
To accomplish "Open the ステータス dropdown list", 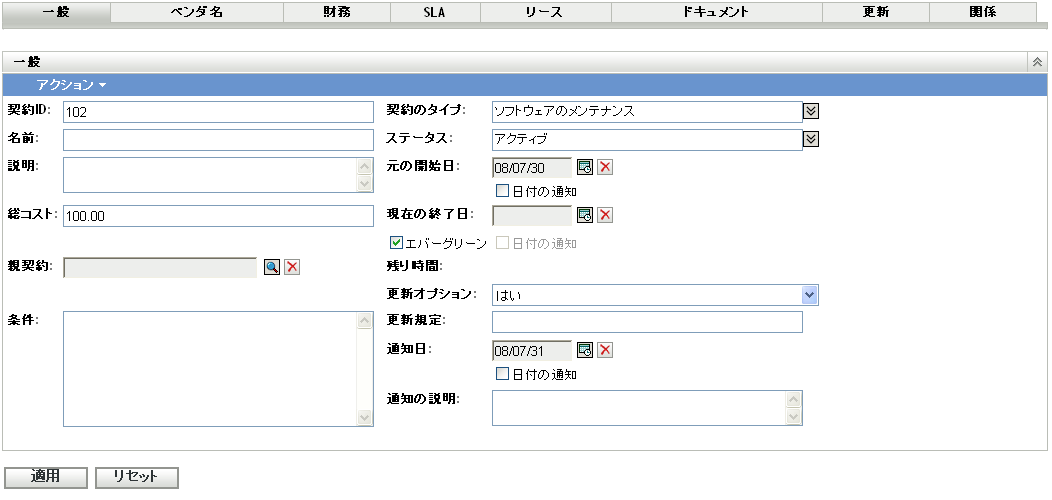I will click(811, 139).
